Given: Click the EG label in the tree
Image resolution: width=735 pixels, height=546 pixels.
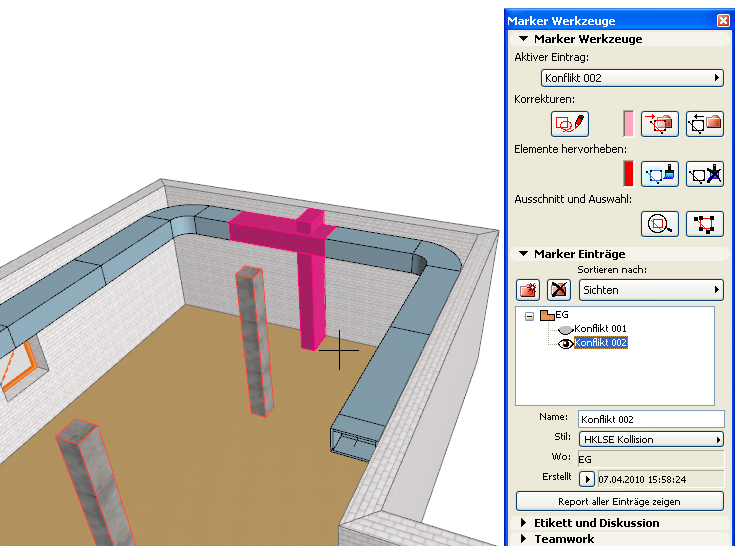Looking at the screenshot, I should tap(562, 314).
